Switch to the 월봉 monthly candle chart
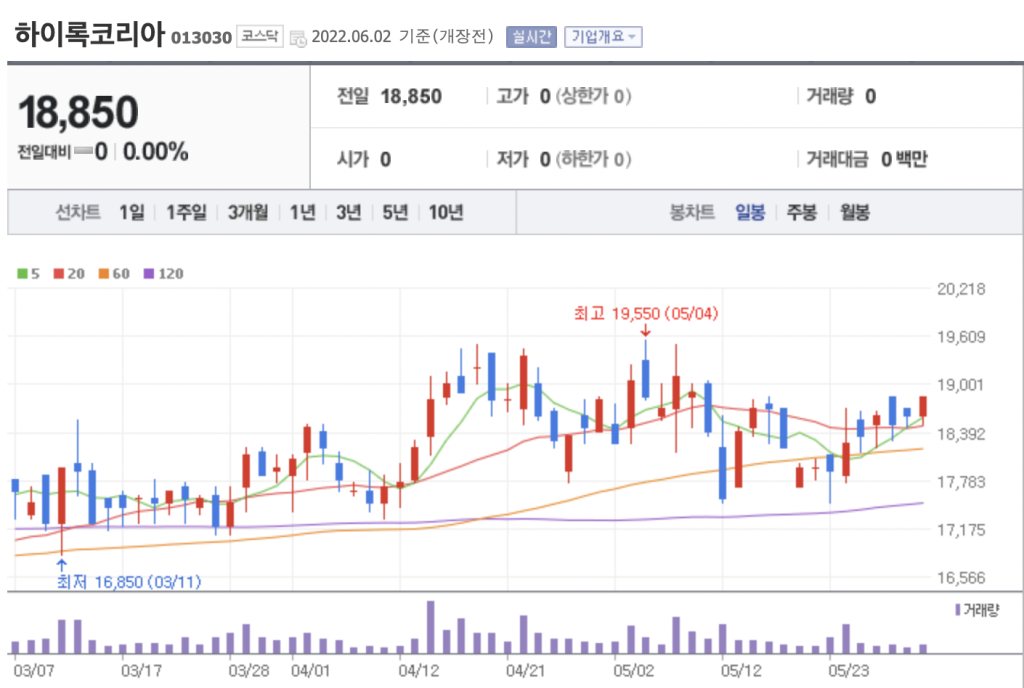This screenshot has height=688, width=1024. point(855,212)
